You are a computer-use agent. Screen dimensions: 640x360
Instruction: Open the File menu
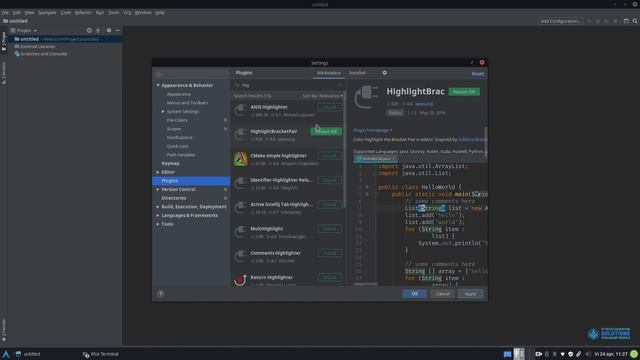pyautogui.click(x=5, y=13)
